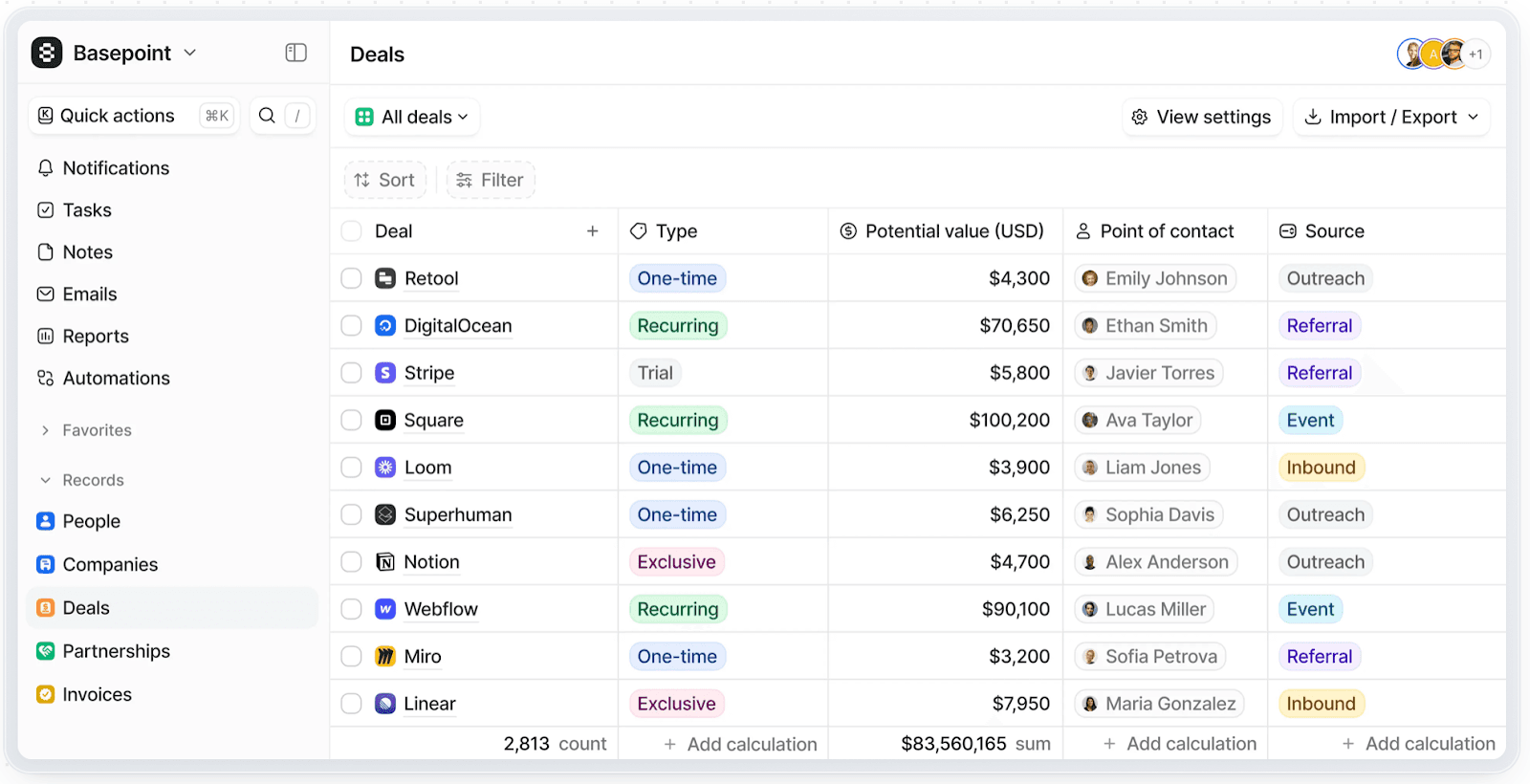Screen dimensions: 1530x784
Task: Open Partnerships in the sidebar
Action: [116, 651]
